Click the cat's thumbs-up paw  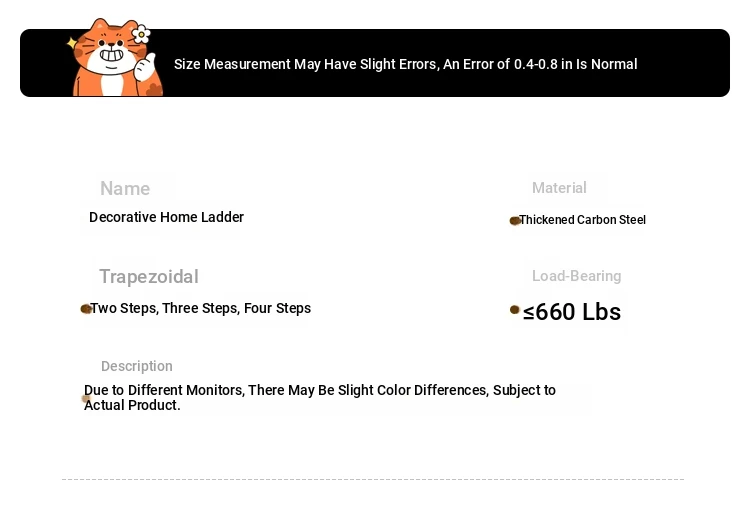(x=145, y=66)
